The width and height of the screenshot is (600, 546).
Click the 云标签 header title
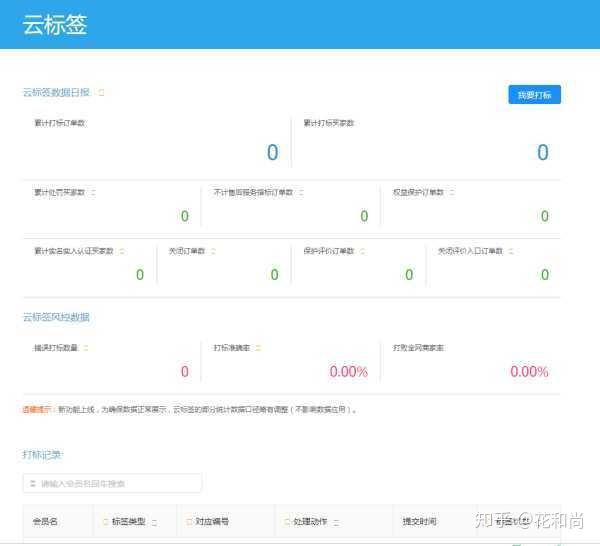[55, 25]
